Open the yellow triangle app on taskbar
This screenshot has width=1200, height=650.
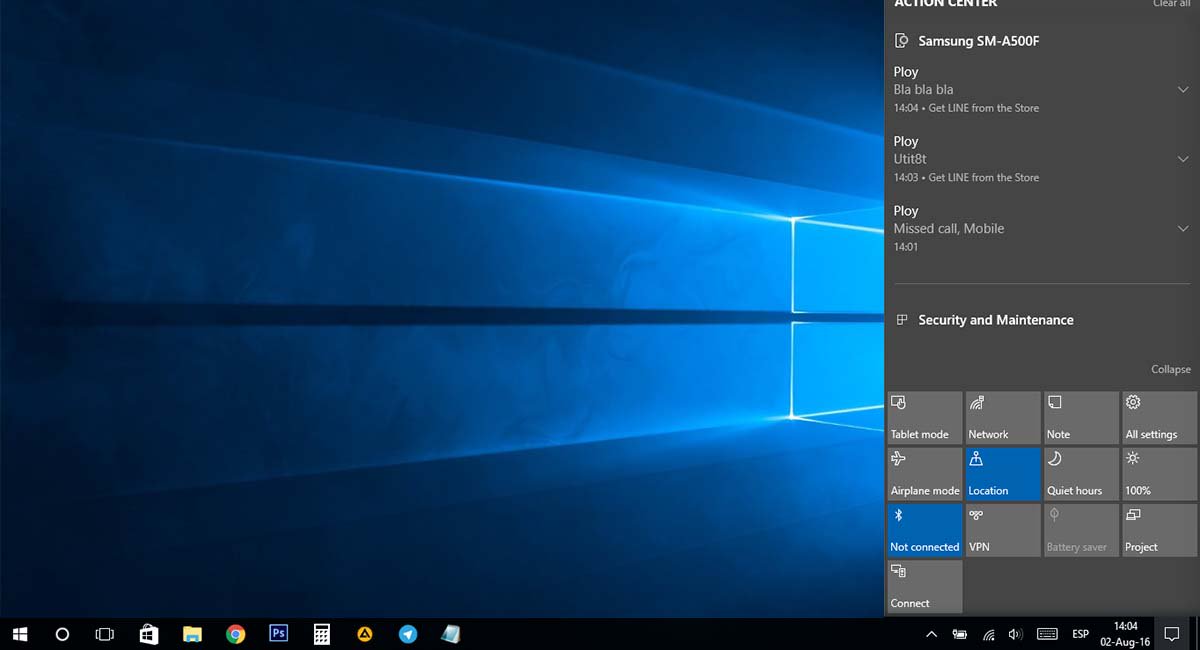(365, 634)
